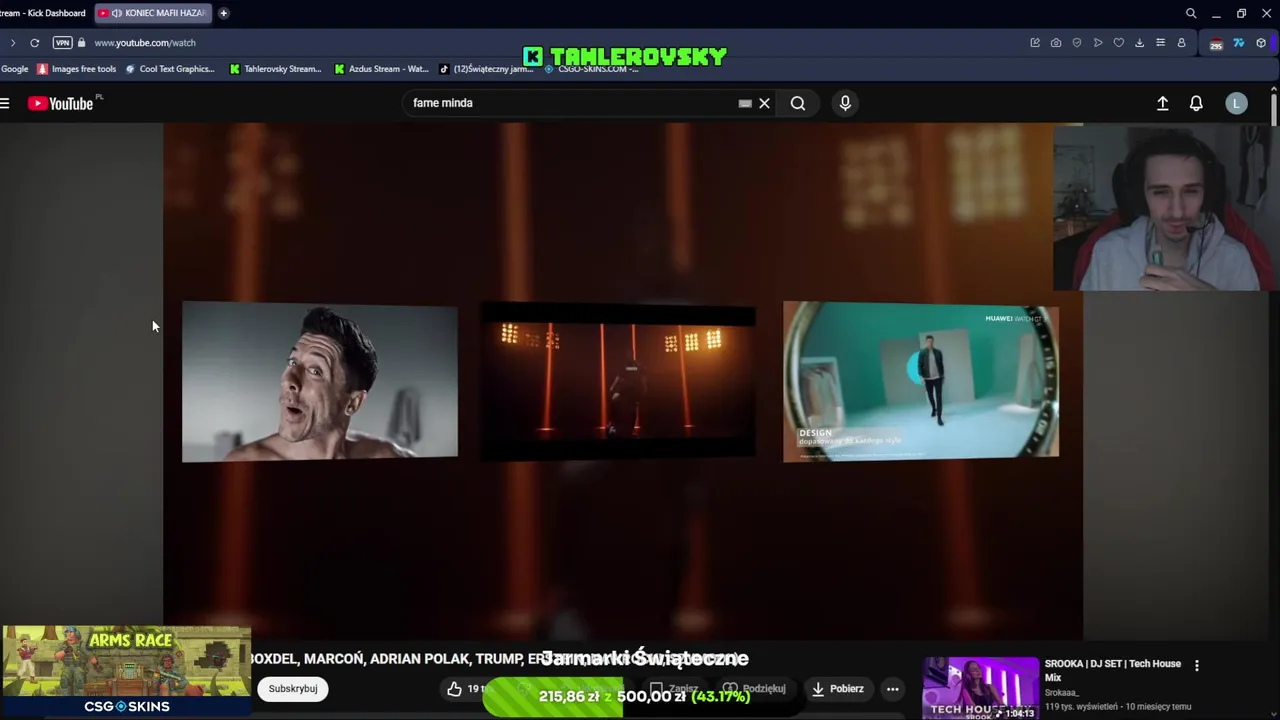
Task: Reload the page with refresh icon
Action: click(x=35, y=43)
